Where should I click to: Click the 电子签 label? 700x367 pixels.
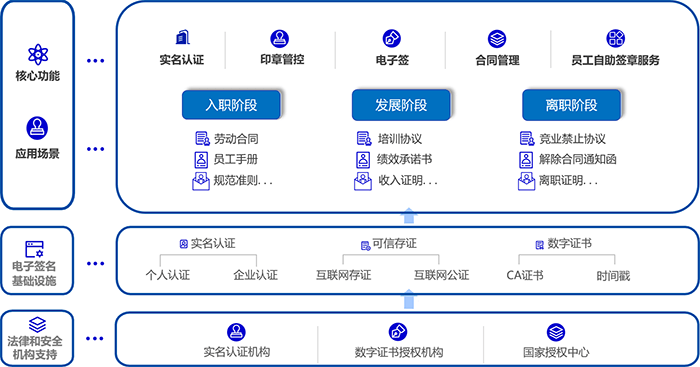[x=392, y=60]
